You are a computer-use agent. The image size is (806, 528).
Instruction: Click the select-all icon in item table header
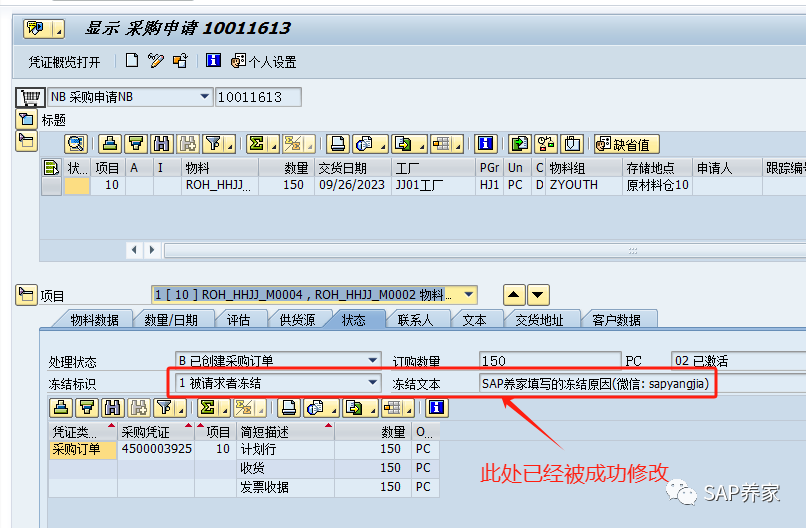(x=51, y=168)
